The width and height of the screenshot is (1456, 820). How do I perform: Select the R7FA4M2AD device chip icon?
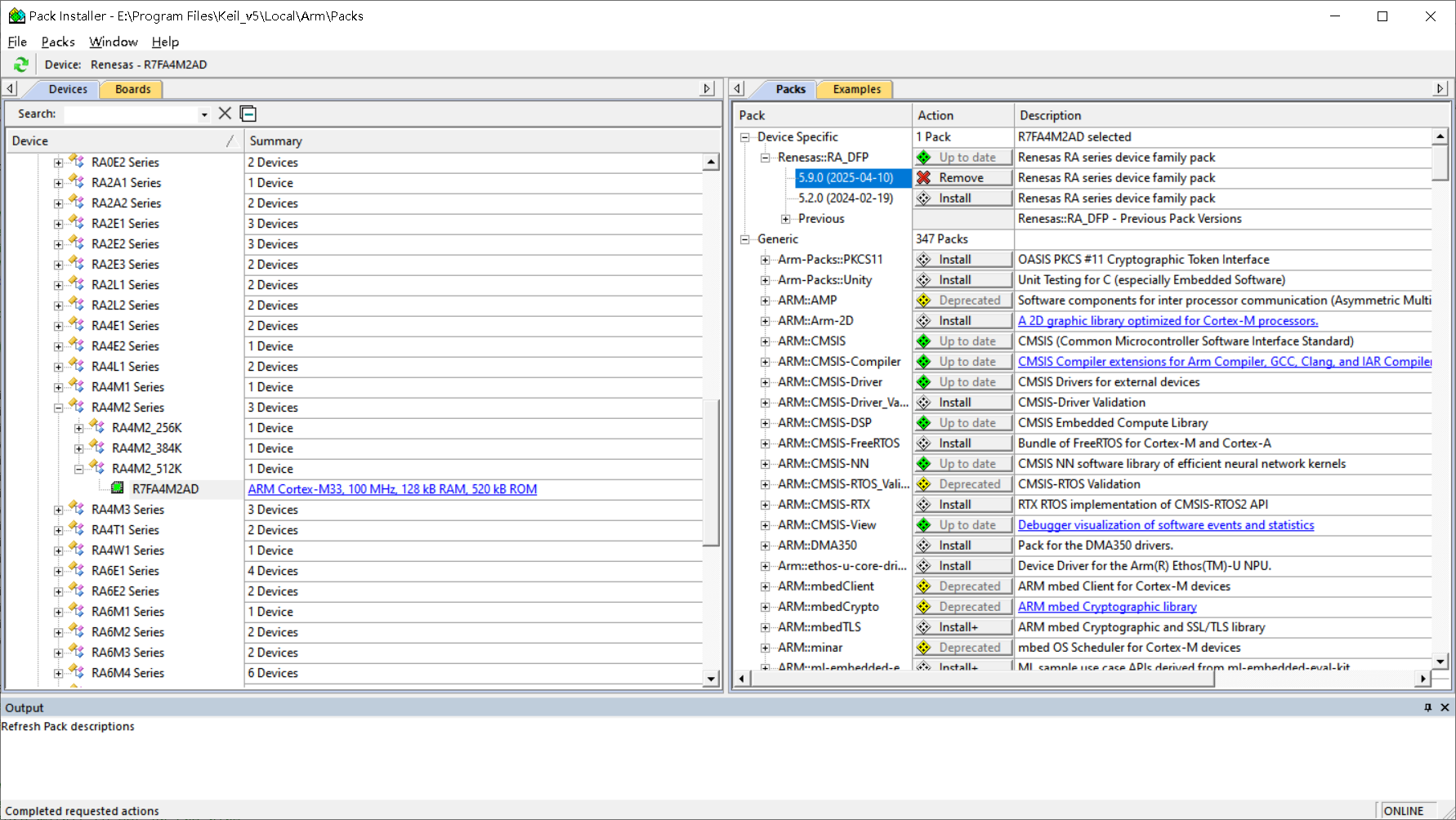click(x=118, y=488)
